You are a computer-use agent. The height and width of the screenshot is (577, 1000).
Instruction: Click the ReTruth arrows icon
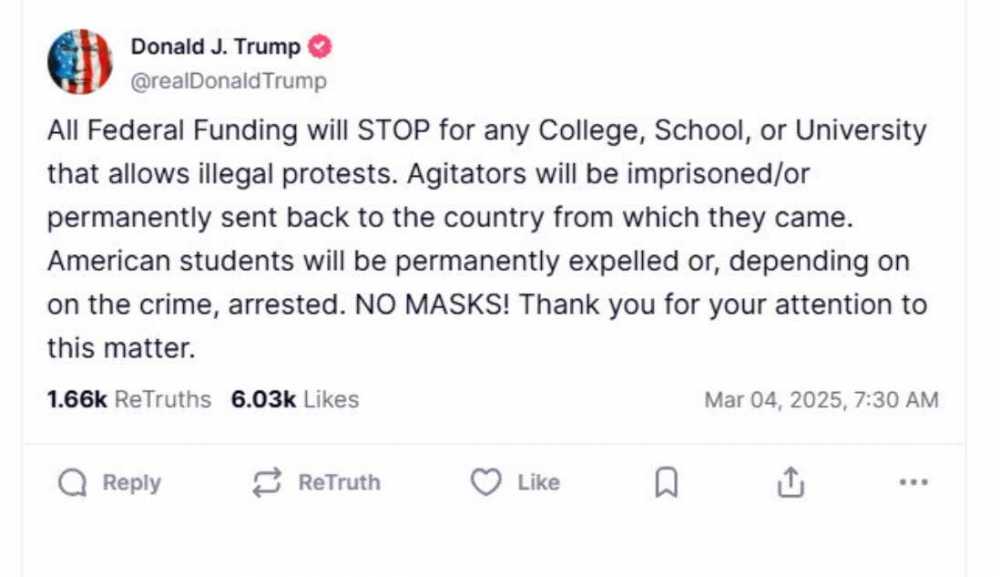(266, 484)
